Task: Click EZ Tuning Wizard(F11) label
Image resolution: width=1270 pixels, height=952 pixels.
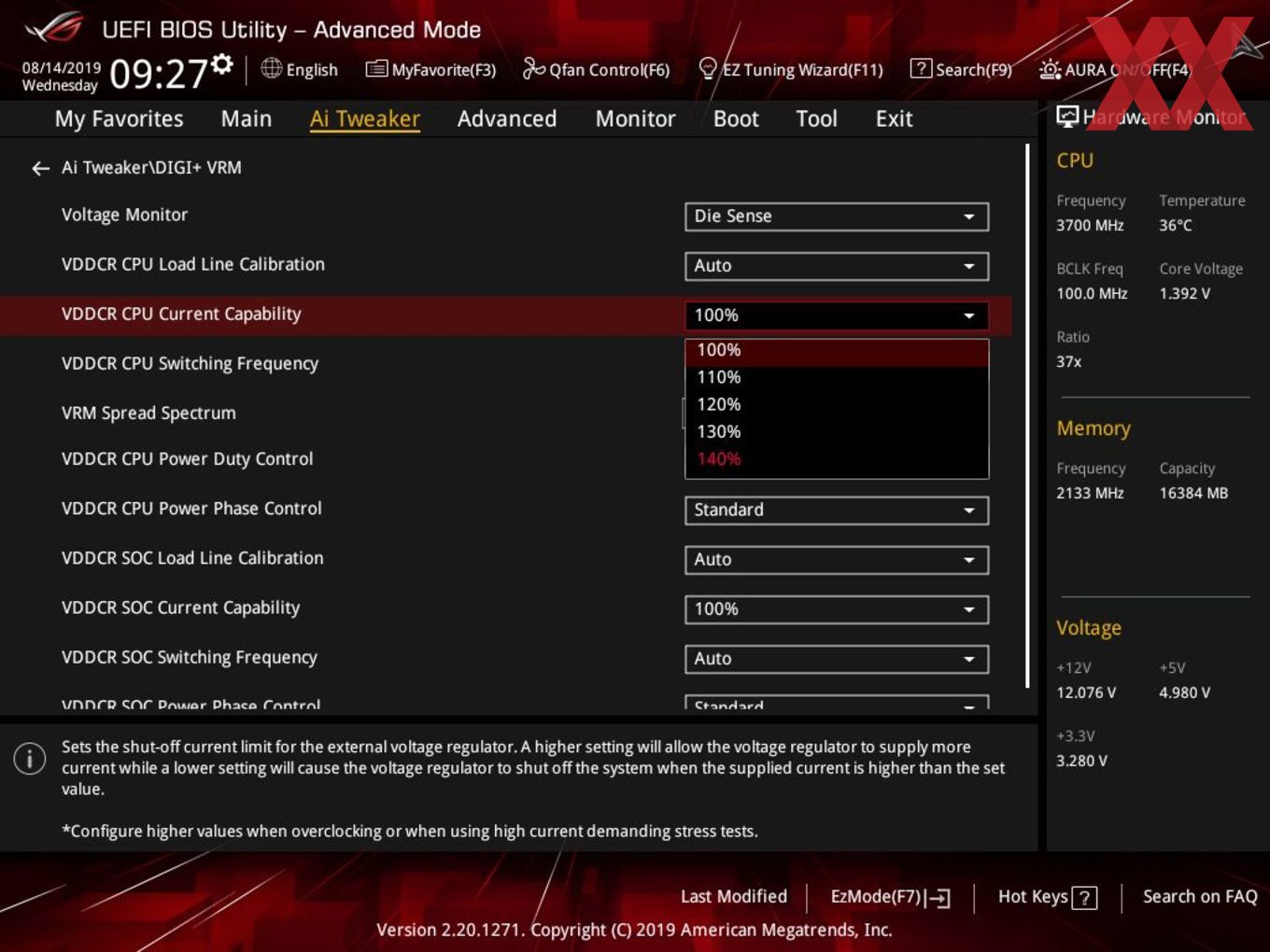Action: pyautogui.click(x=802, y=70)
